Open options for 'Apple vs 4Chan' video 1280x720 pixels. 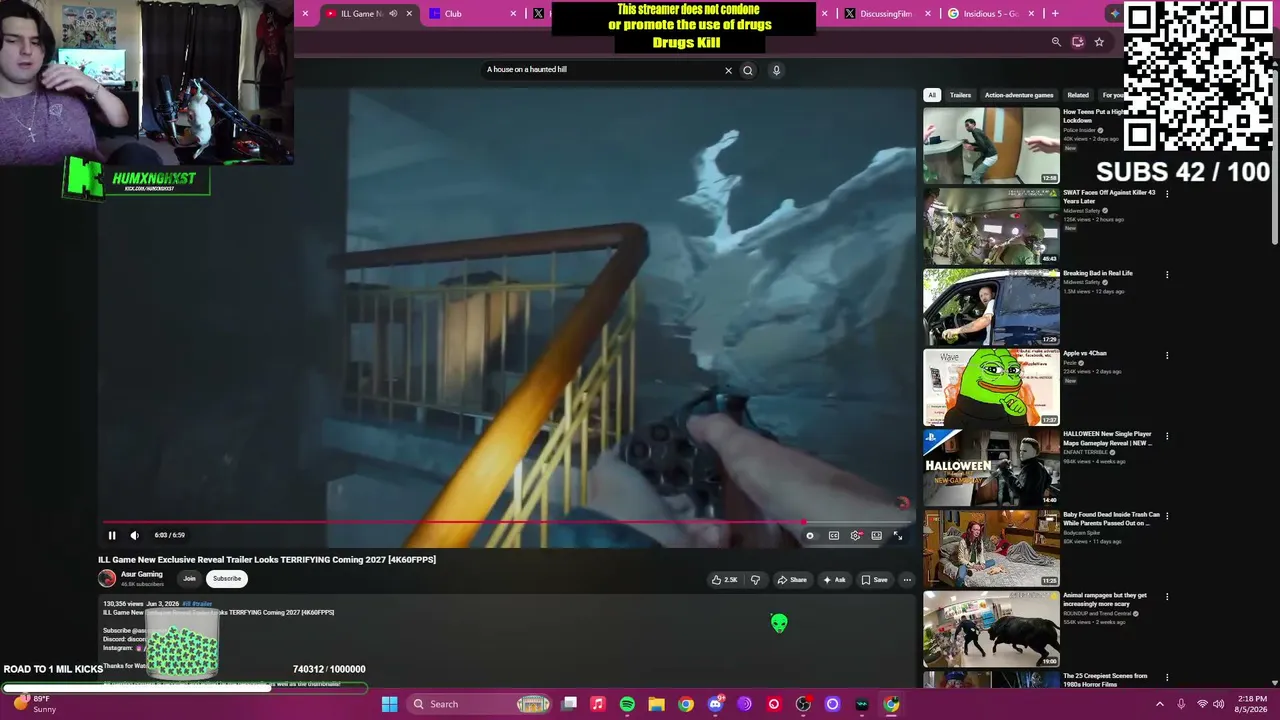pyautogui.click(x=1167, y=355)
